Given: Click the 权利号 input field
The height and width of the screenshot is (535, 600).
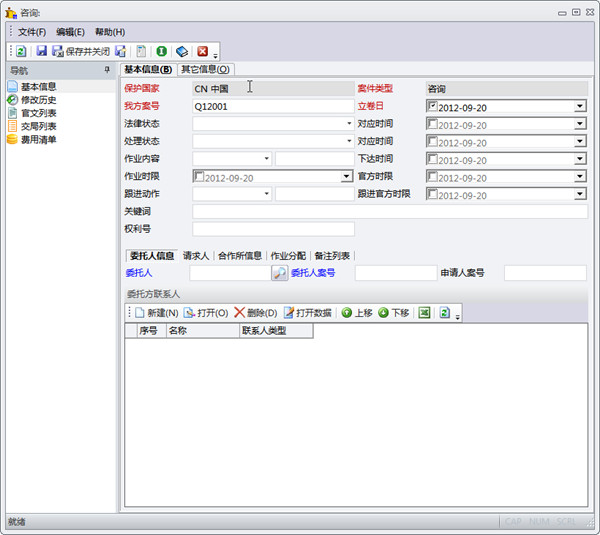Looking at the screenshot, I should [x=273, y=229].
